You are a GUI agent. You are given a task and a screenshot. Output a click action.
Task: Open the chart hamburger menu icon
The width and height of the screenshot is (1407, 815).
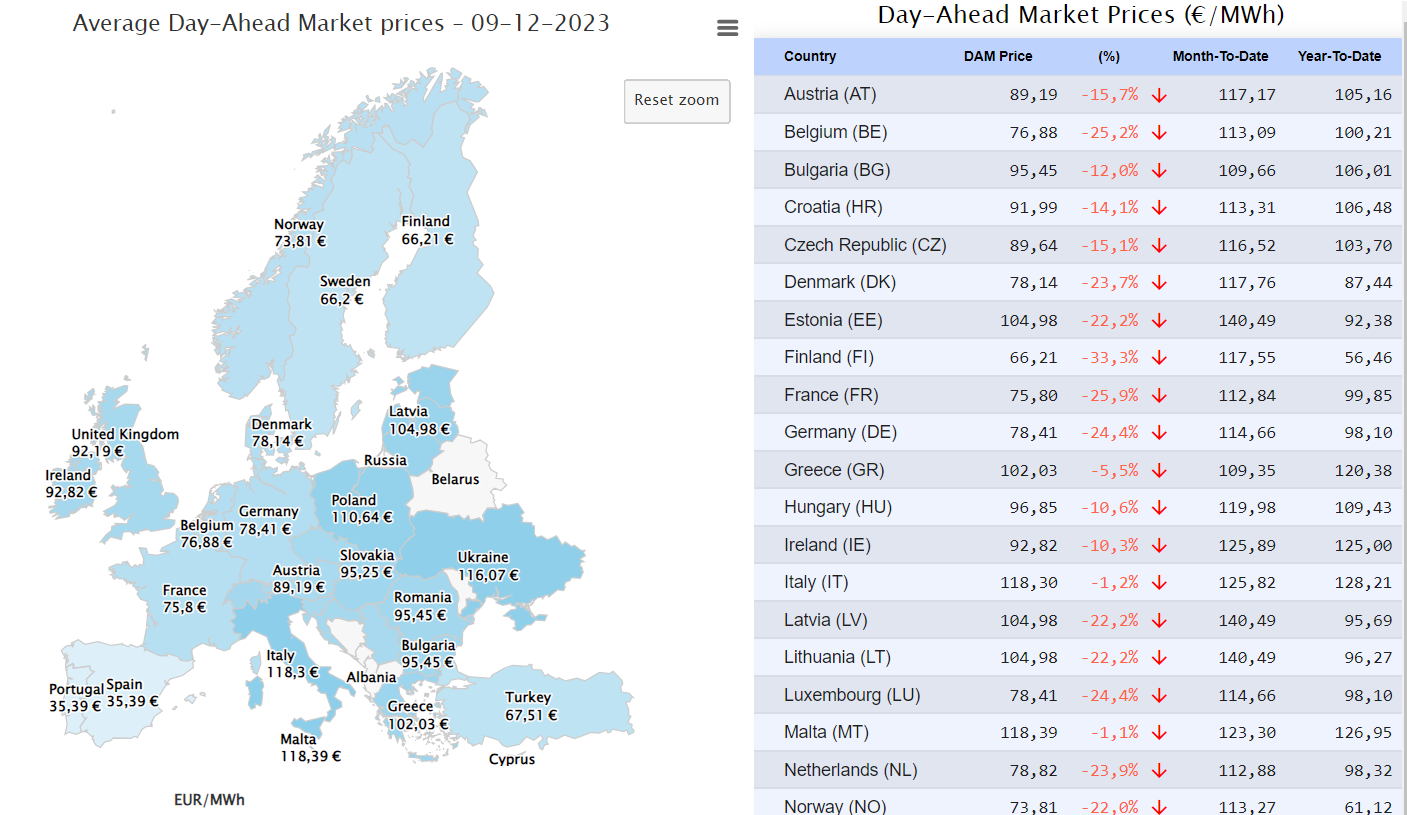tap(728, 29)
